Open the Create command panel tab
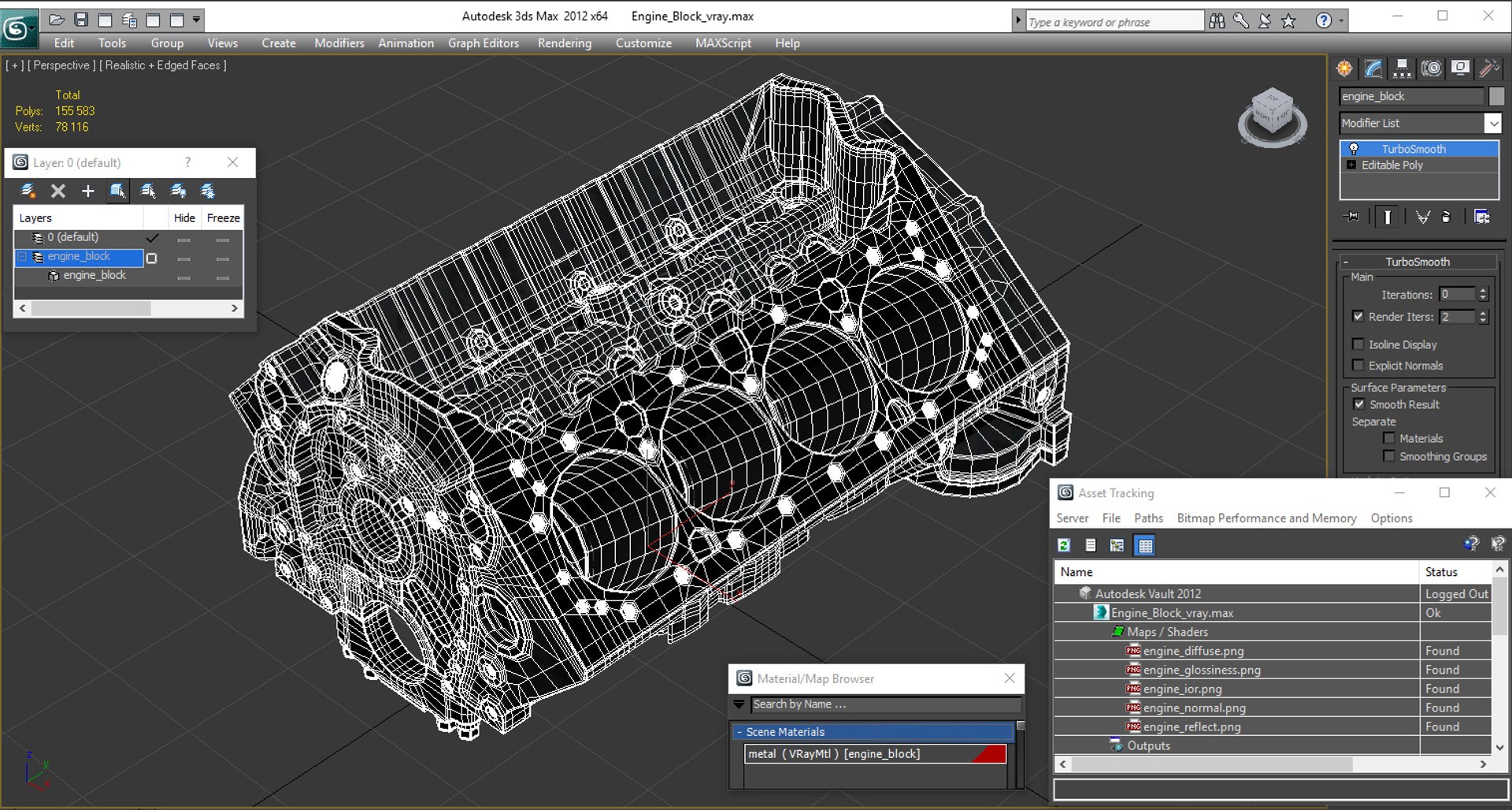Image resolution: width=1512 pixels, height=810 pixels. click(x=1344, y=69)
